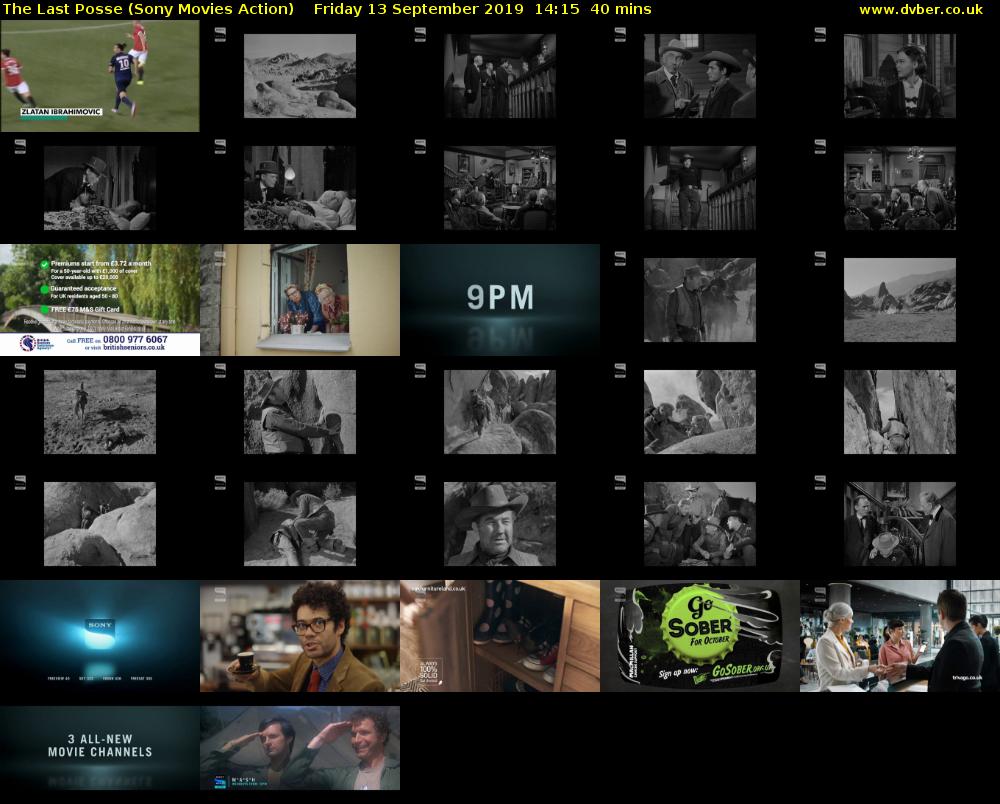Open thumbnail of man with glasses holding coffee cup
Image resolution: width=1000 pixels, height=804 pixels.
pyautogui.click(x=300, y=636)
